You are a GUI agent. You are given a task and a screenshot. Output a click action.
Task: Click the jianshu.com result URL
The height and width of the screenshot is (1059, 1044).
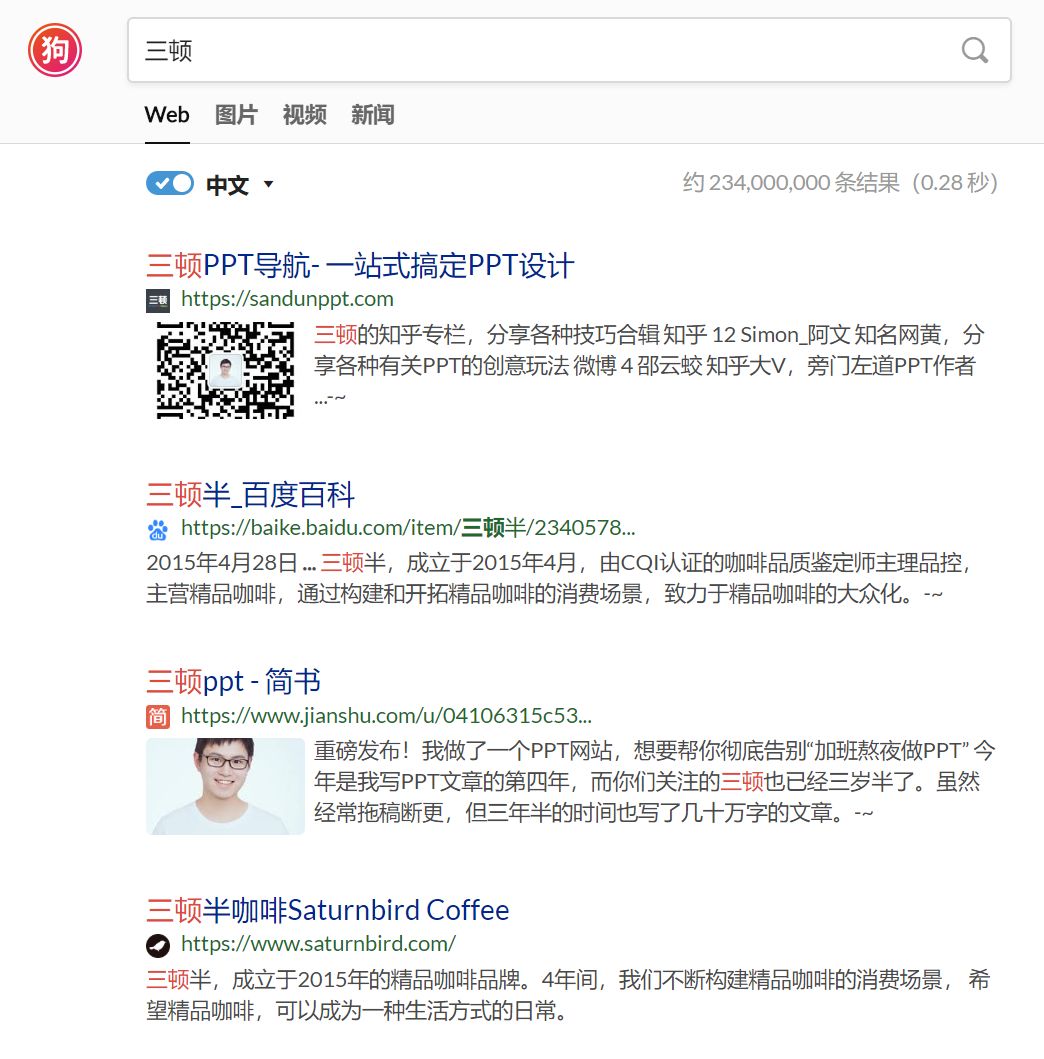click(386, 715)
